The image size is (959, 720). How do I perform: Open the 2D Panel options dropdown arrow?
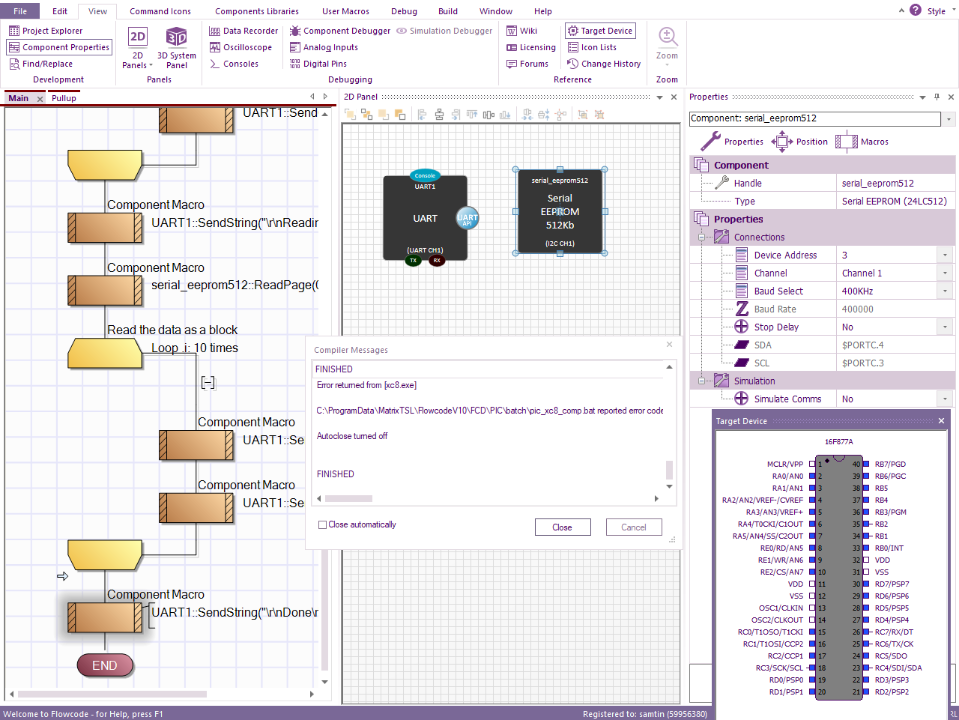click(x=659, y=97)
